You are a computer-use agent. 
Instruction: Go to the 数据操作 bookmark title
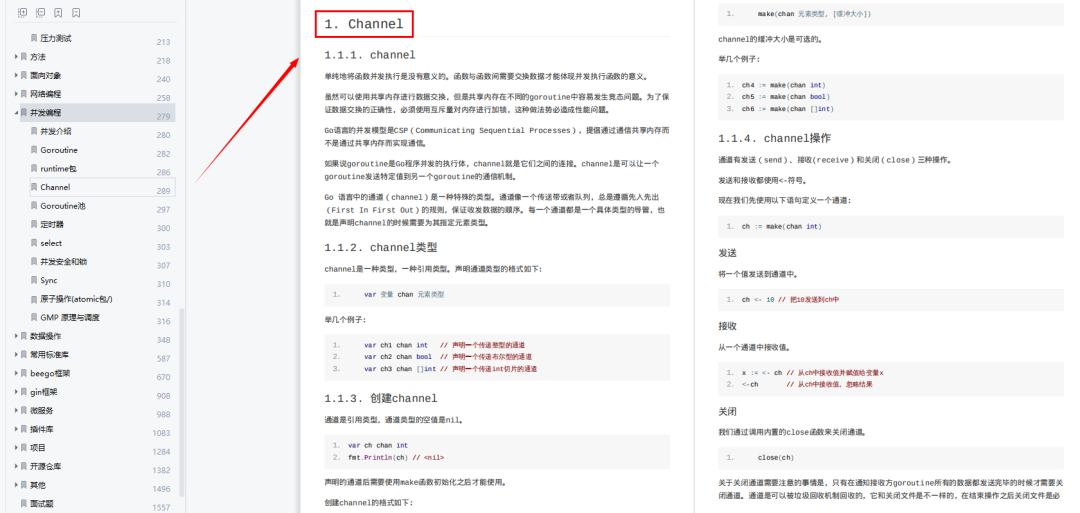45,336
